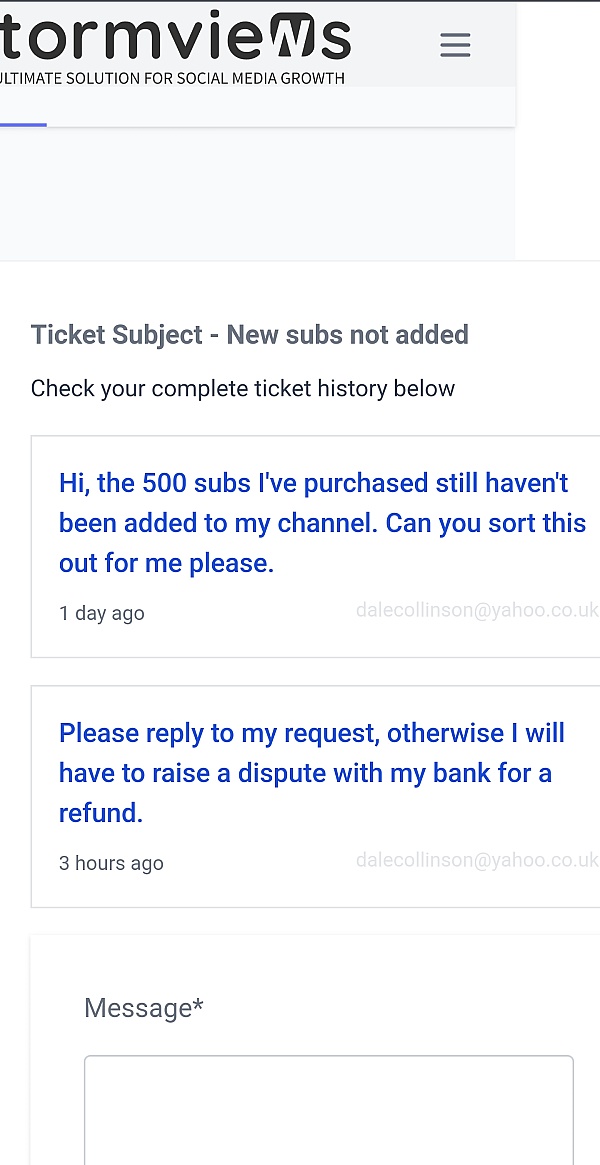Image resolution: width=600 pixels, height=1165 pixels.
Task: Click the 'Message*' field label
Action: click(x=144, y=1008)
